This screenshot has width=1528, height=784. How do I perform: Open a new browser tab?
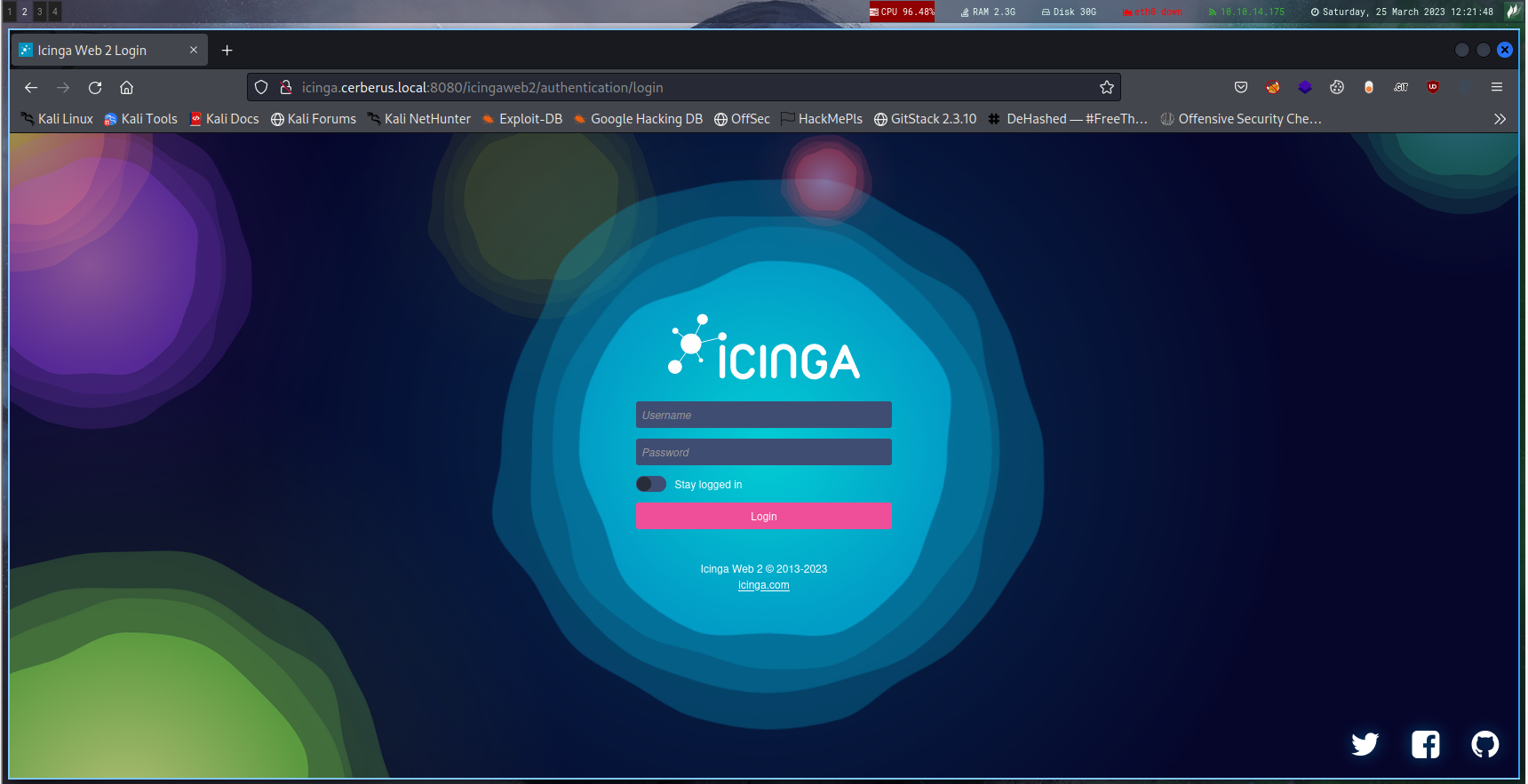(227, 51)
